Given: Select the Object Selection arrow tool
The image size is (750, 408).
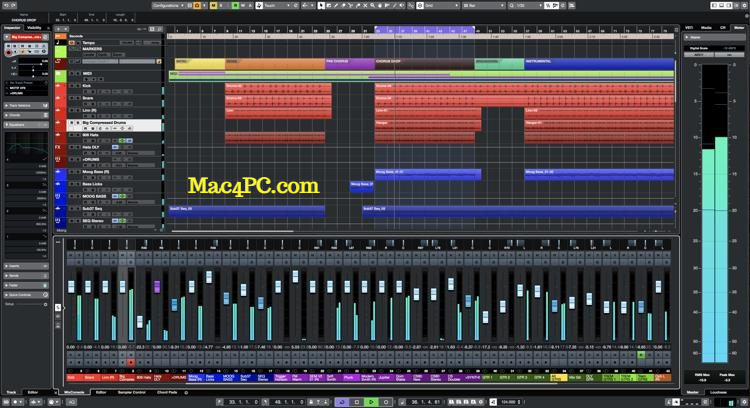Looking at the screenshot, I should [321, 5].
